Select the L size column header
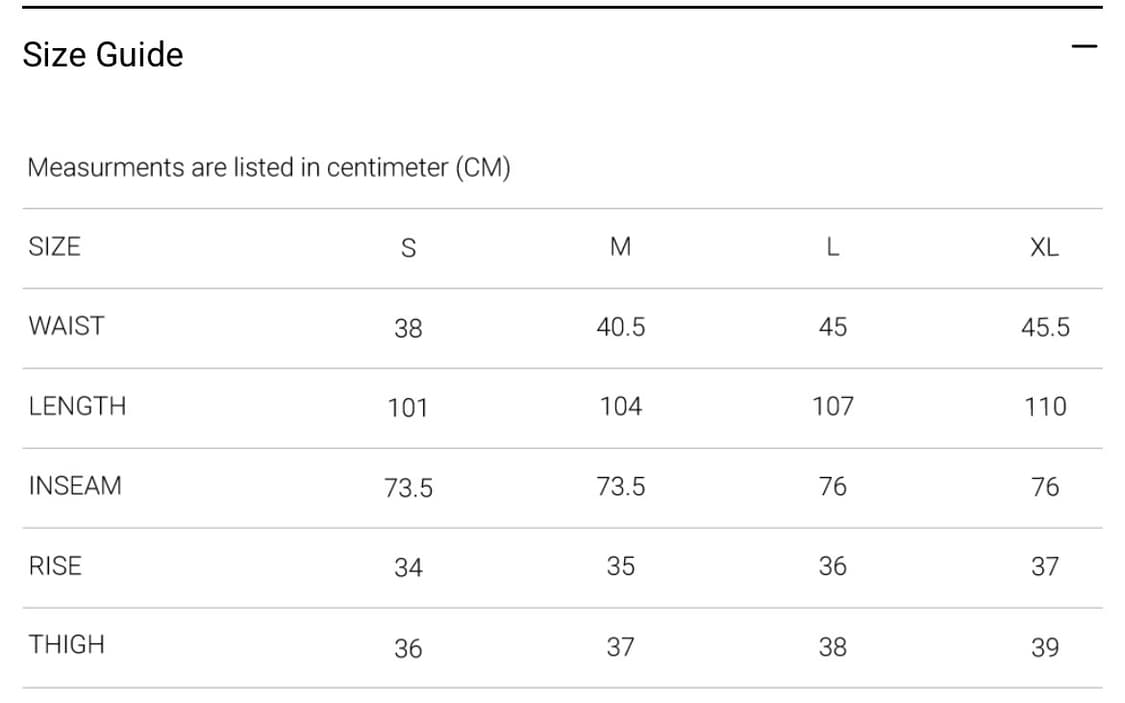The image size is (1125, 703). (832, 247)
